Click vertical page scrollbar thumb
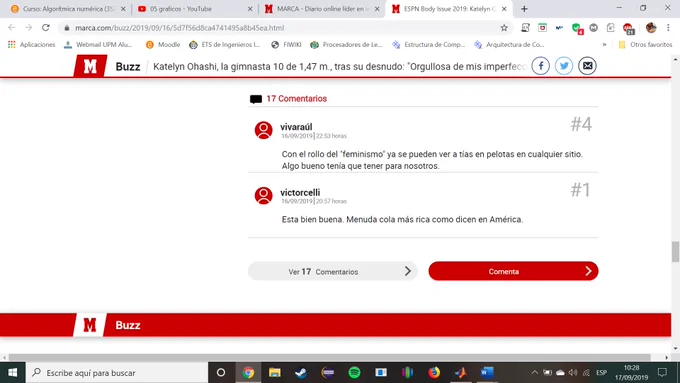 tap(675, 252)
